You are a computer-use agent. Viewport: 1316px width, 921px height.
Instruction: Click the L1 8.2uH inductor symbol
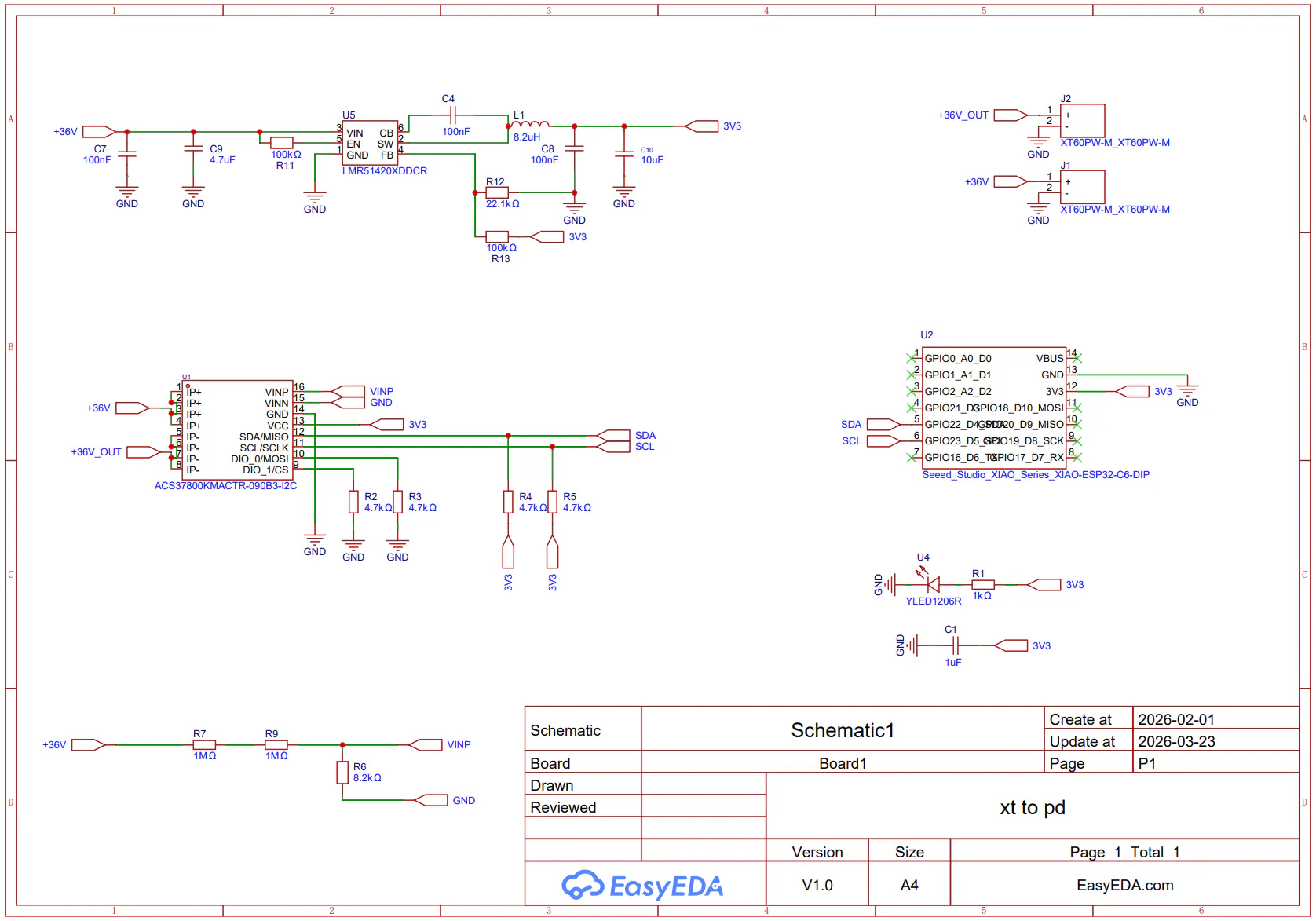click(x=531, y=123)
